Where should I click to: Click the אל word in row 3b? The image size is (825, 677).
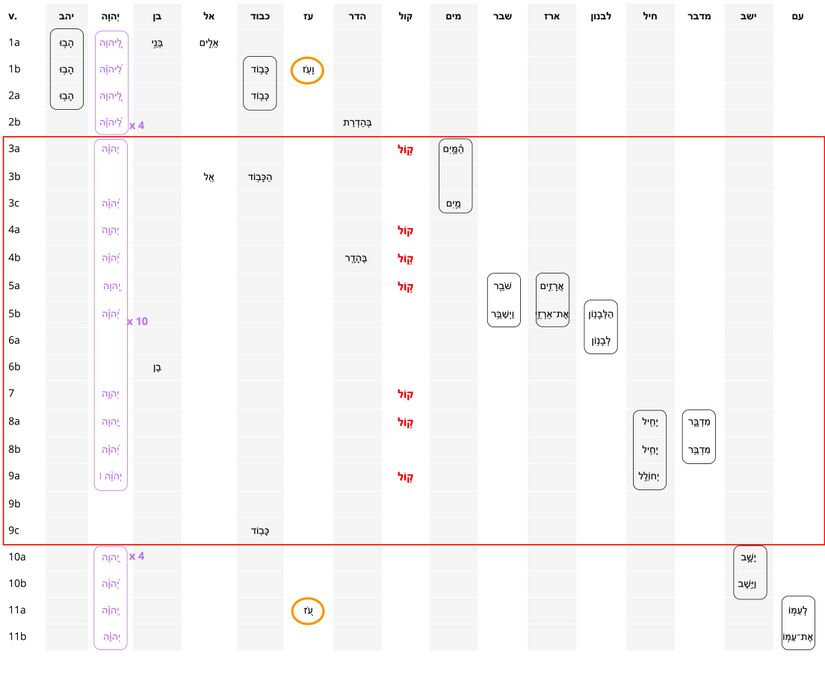pyautogui.click(x=209, y=177)
